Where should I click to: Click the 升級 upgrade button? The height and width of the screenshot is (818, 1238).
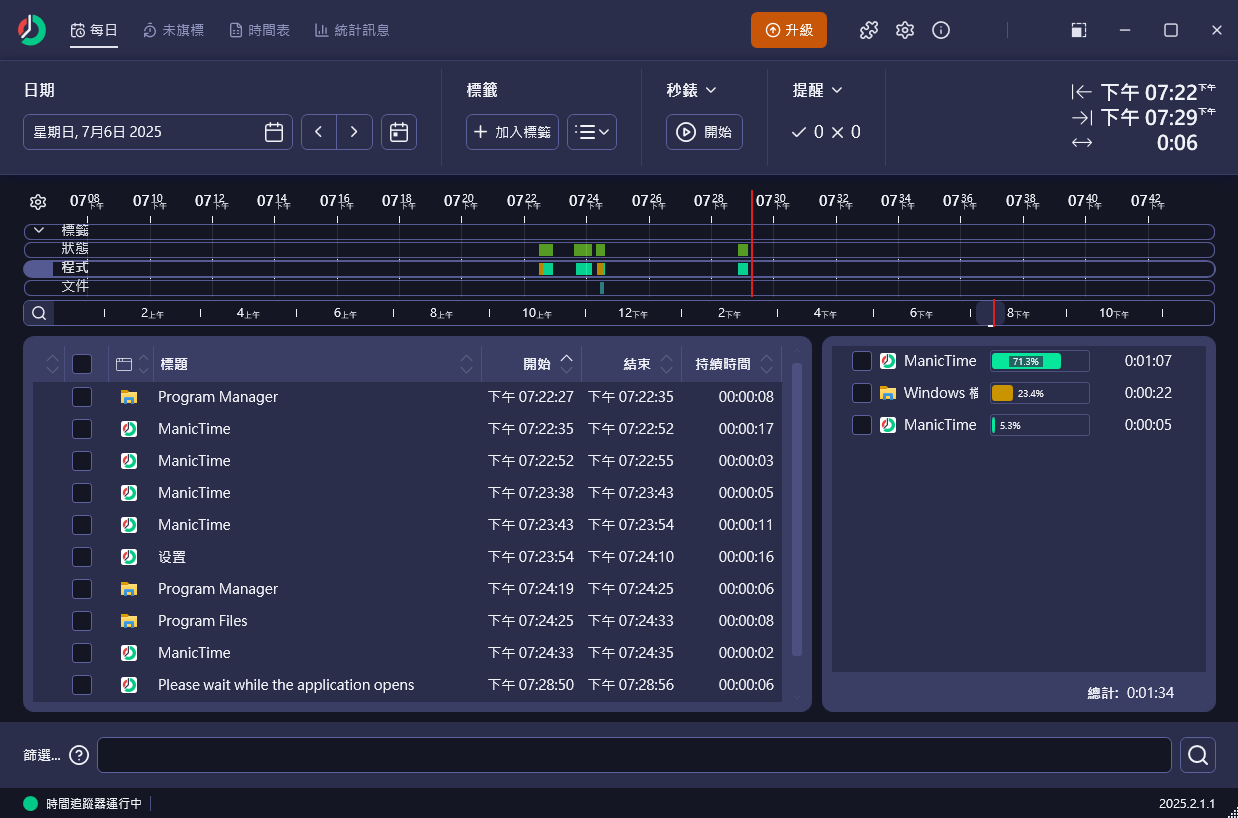(x=789, y=30)
